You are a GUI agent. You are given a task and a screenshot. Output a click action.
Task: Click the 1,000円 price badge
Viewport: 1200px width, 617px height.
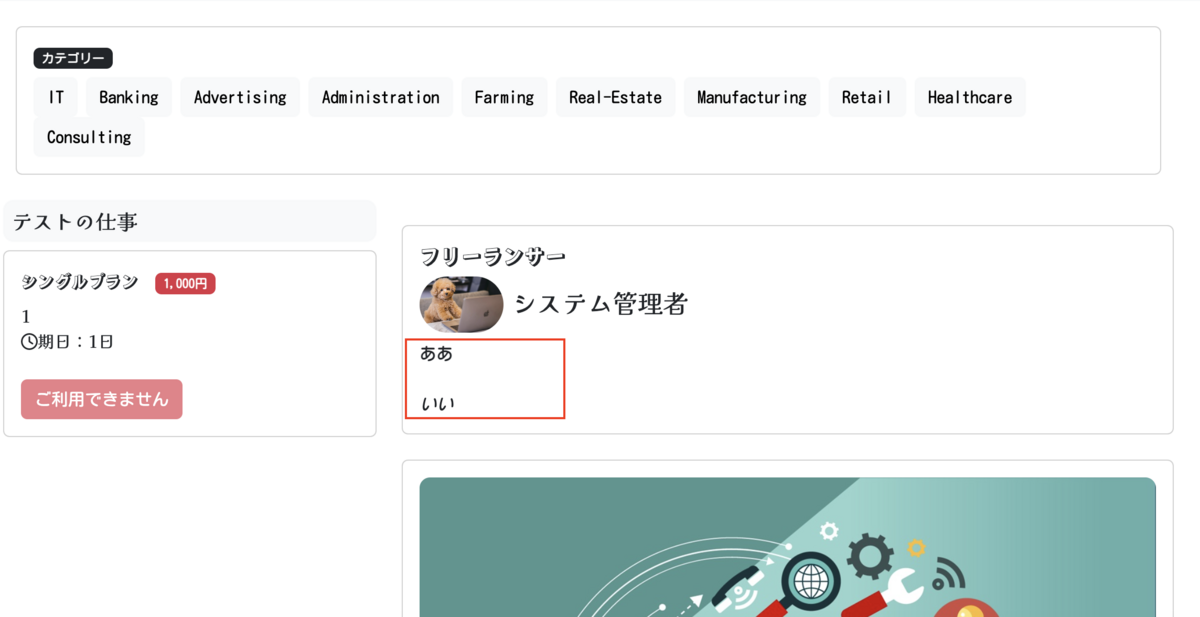(x=185, y=284)
